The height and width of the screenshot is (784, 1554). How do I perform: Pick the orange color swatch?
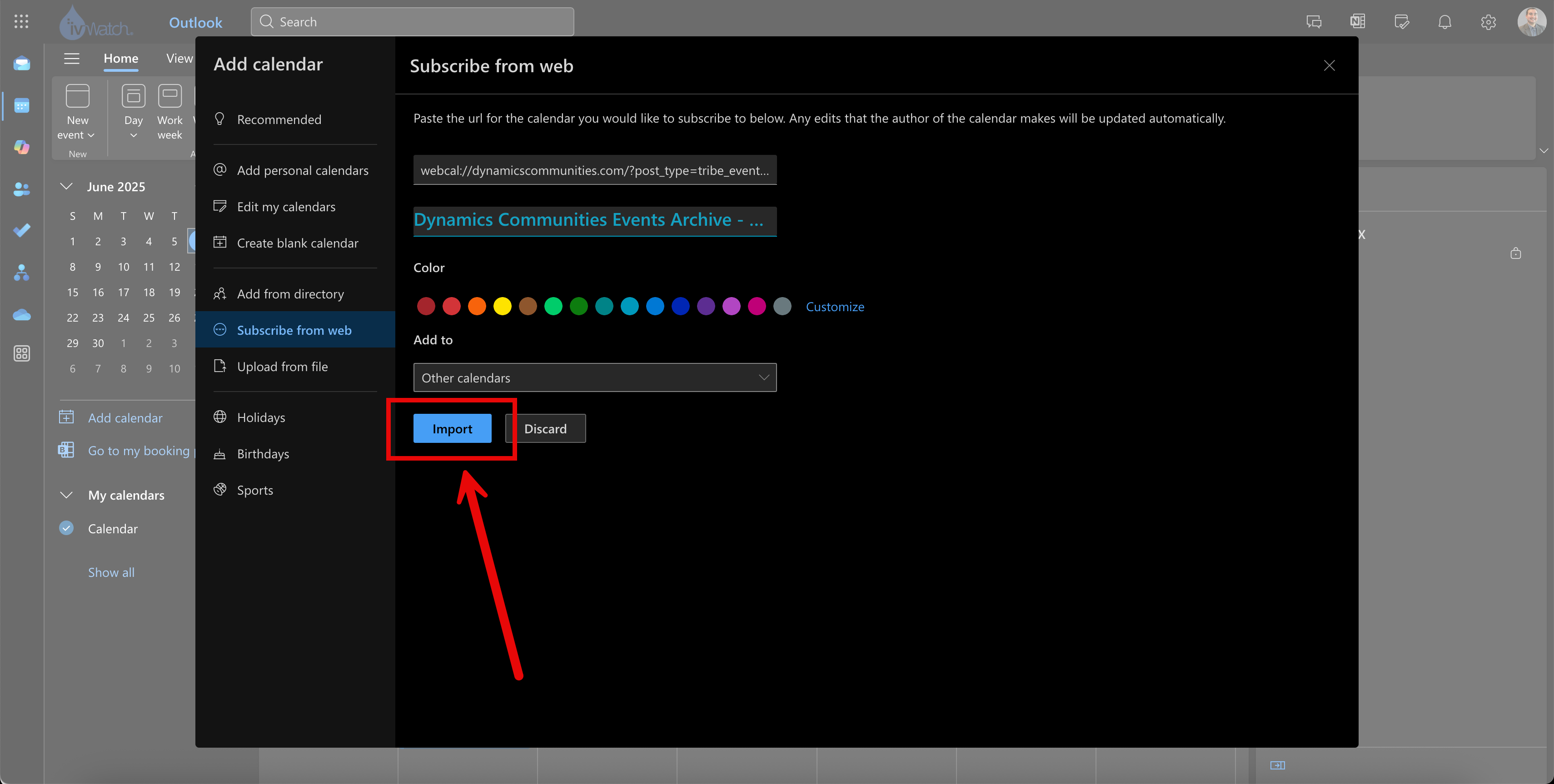(x=477, y=306)
